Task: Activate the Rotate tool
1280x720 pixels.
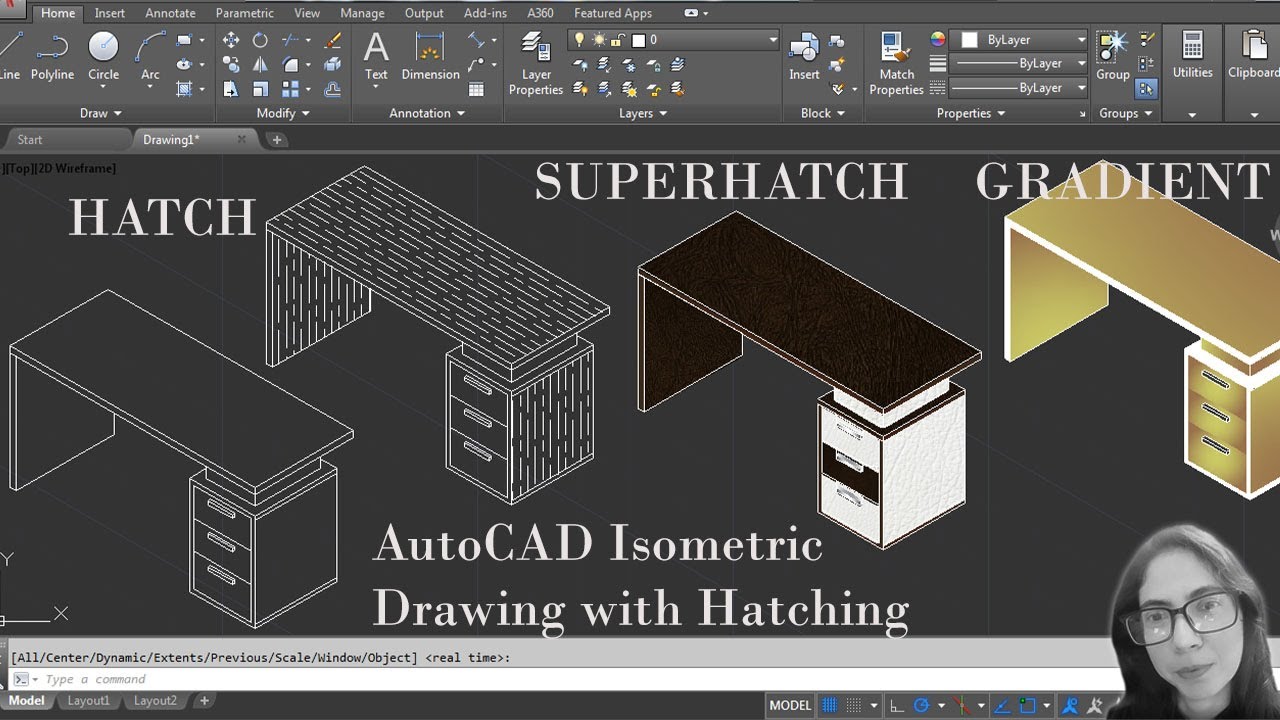Action: click(260, 40)
